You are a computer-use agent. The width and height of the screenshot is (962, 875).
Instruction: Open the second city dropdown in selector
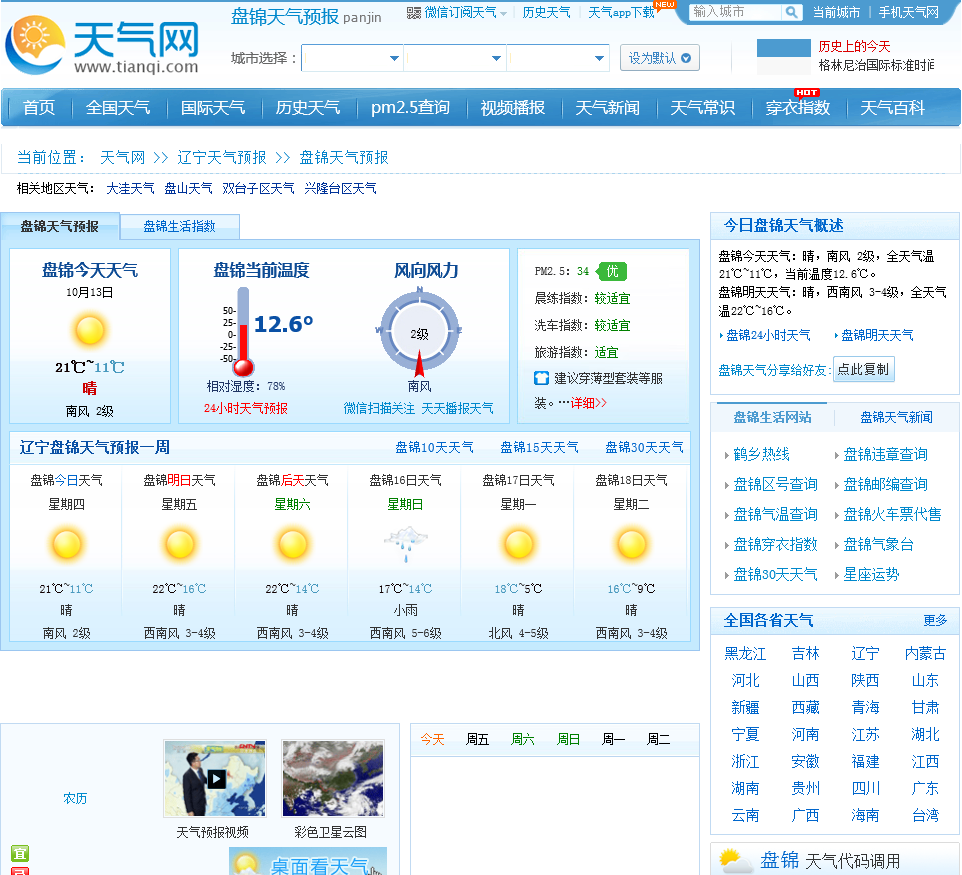click(455, 58)
